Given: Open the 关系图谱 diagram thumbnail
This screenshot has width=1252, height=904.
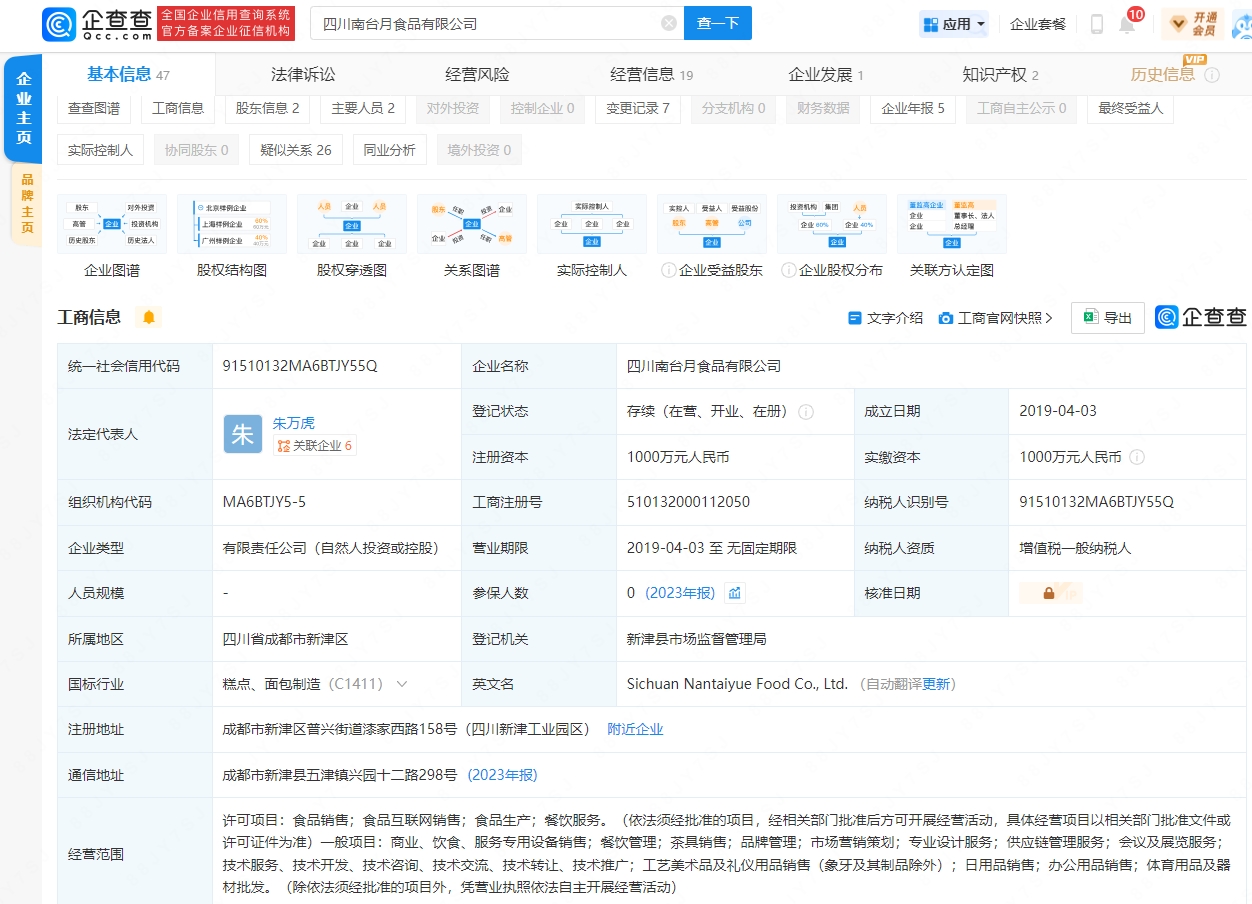Looking at the screenshot, I should coord(472,224).
